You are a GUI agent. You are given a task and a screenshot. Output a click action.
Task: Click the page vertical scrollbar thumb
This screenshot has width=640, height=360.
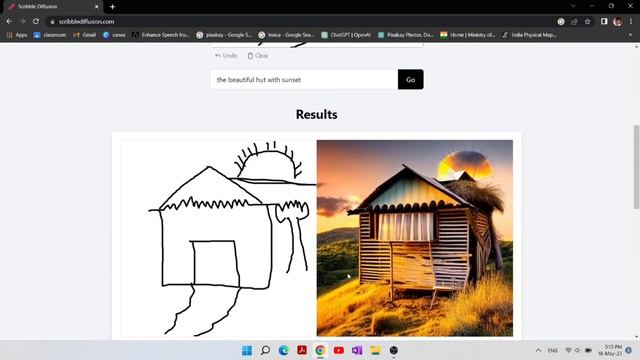pos(636,167)
